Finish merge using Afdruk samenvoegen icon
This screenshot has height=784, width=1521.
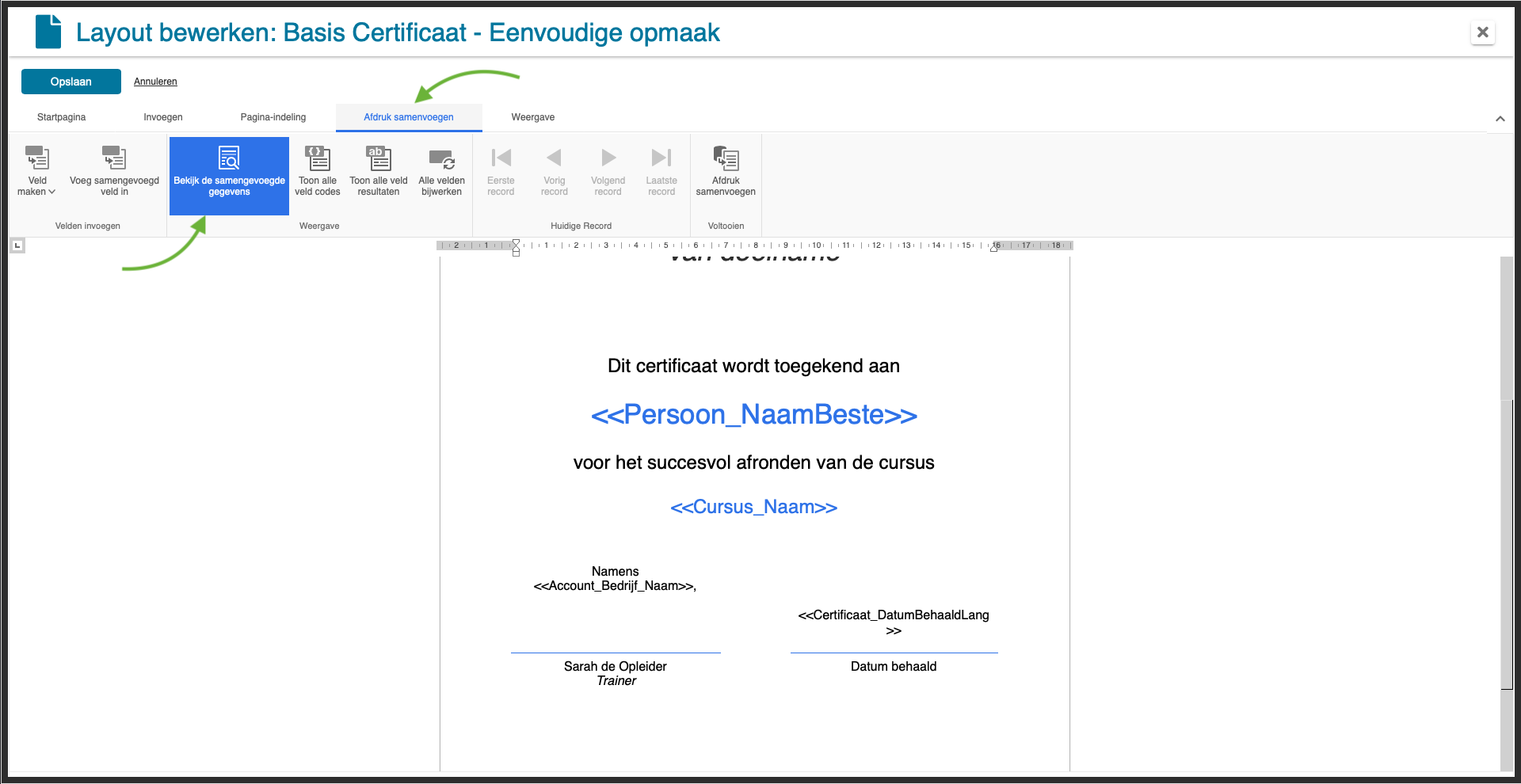click(x=726, y=170)
